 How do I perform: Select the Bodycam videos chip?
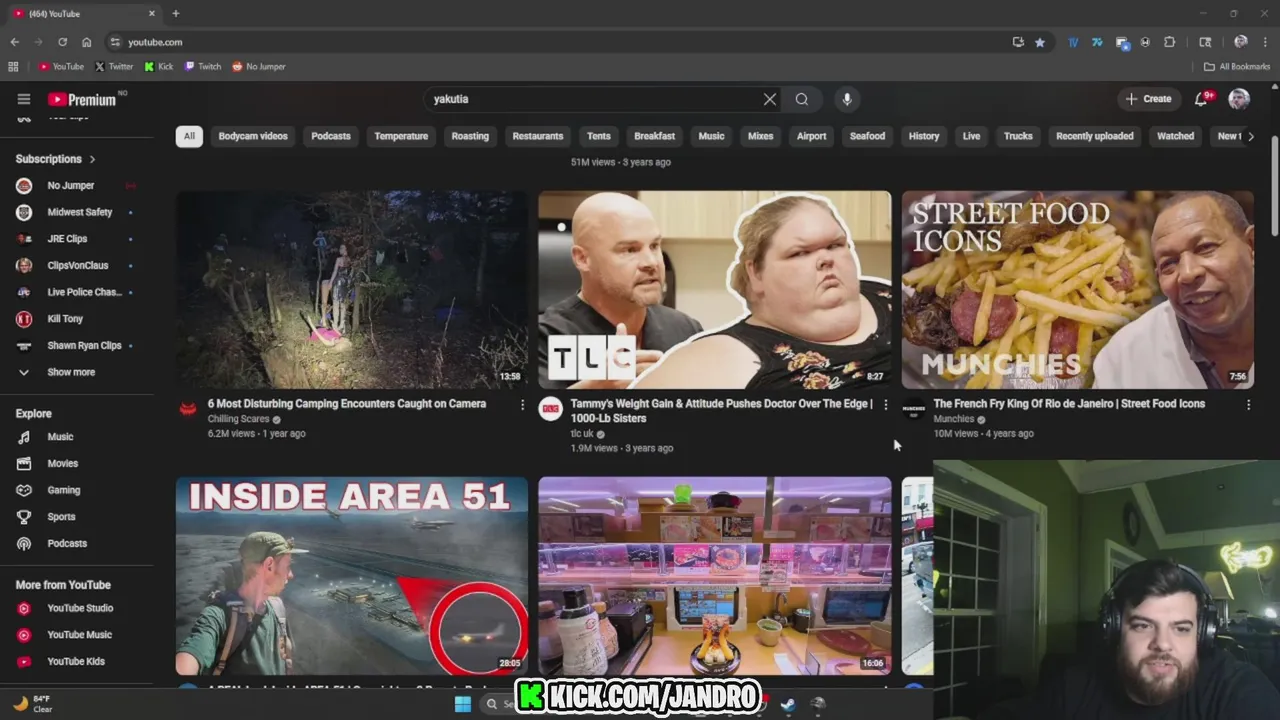[x=253, y=136]
